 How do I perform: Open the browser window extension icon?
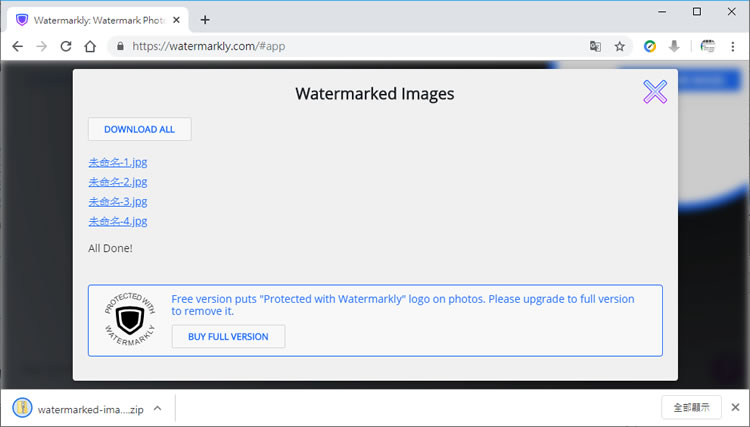click(707, 46)
